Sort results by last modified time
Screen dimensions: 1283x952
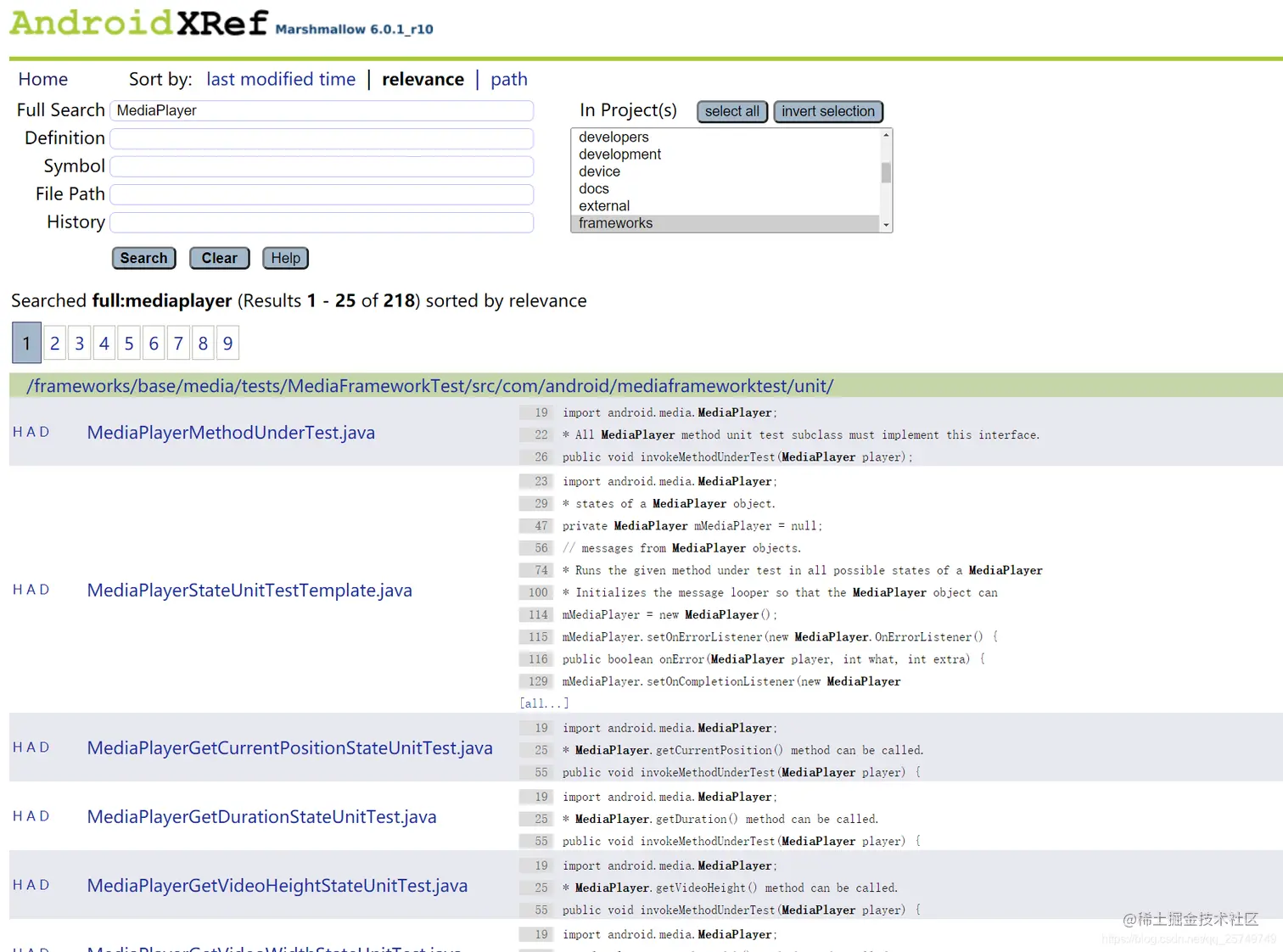point(281,79)
